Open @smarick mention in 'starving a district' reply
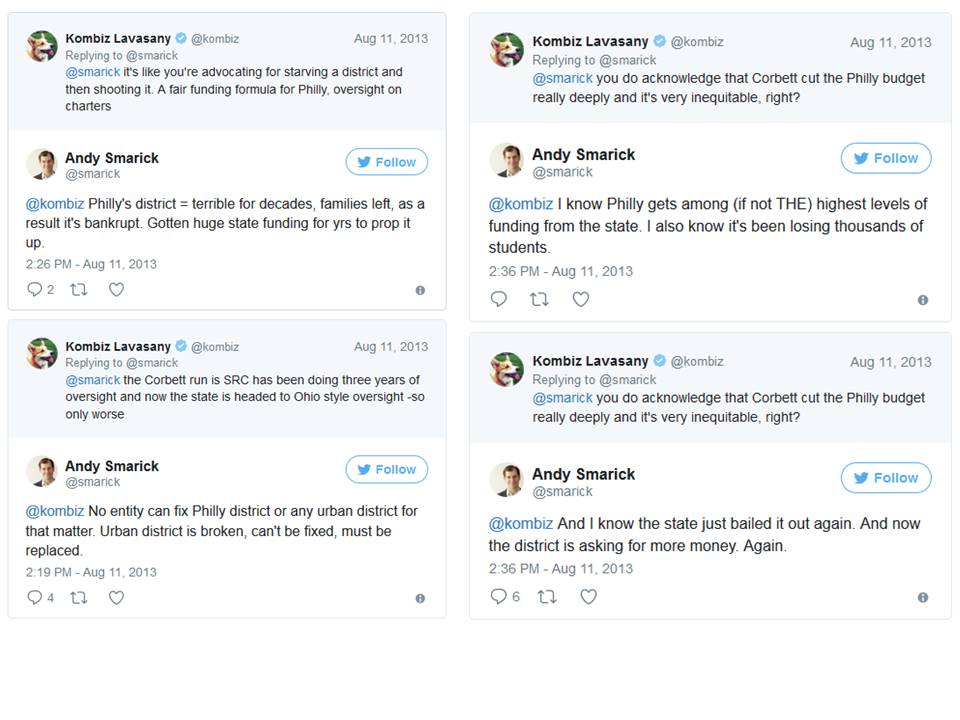Image resolution: width=960 pixels, height=720 pixels. [93, 72]
